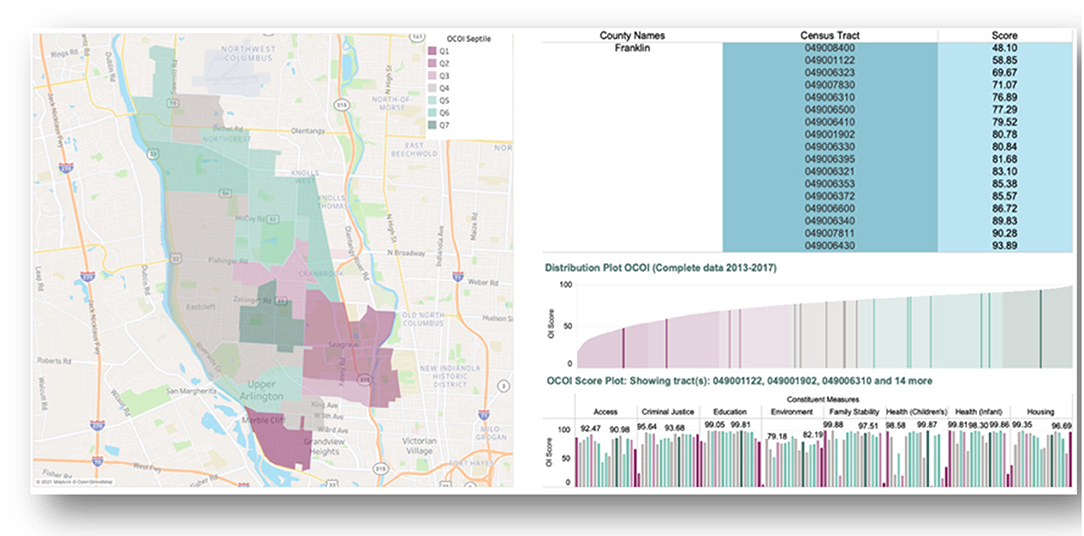Select the Education measure header

point(731,411)
